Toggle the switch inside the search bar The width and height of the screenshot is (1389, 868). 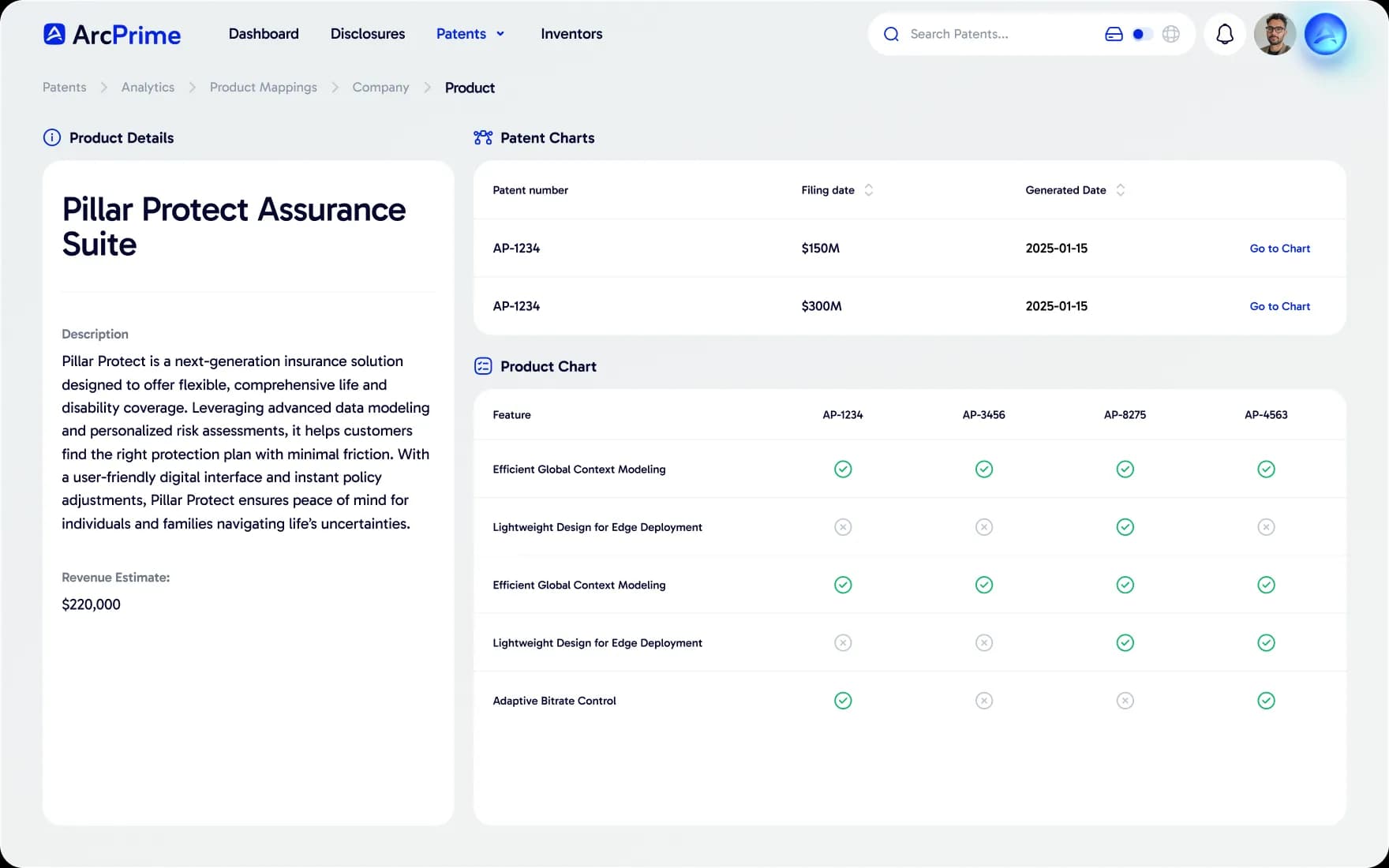[x=1142, y=34]
